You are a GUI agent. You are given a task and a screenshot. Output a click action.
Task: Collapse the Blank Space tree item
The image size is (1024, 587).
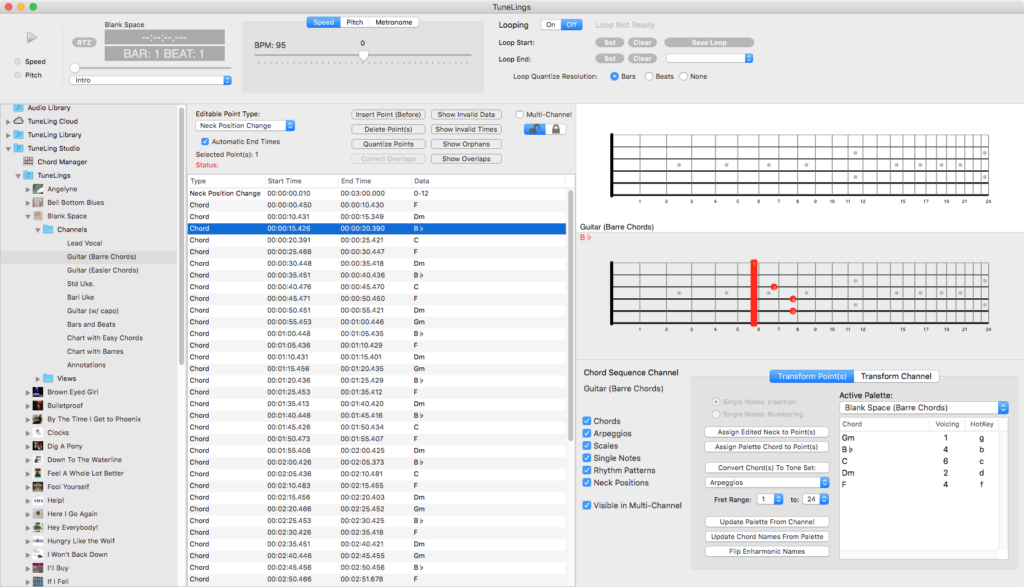click(28, 216)
